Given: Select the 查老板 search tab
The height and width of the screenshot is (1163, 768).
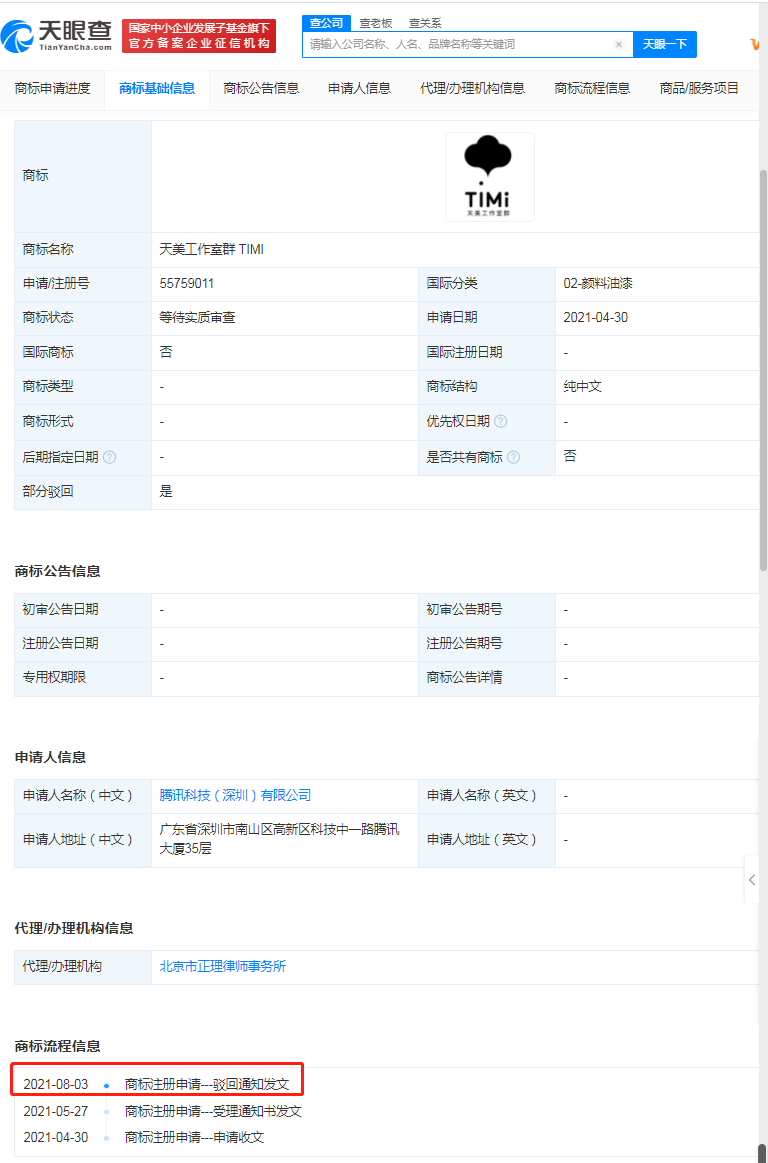Looking at the screenshot, I should (375, 23).
